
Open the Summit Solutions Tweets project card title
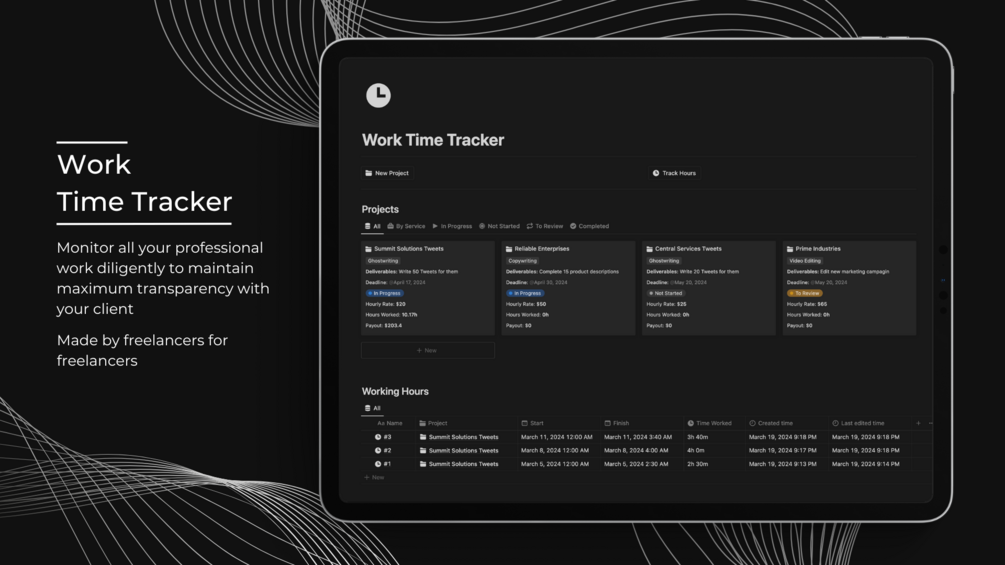(408, 249)
